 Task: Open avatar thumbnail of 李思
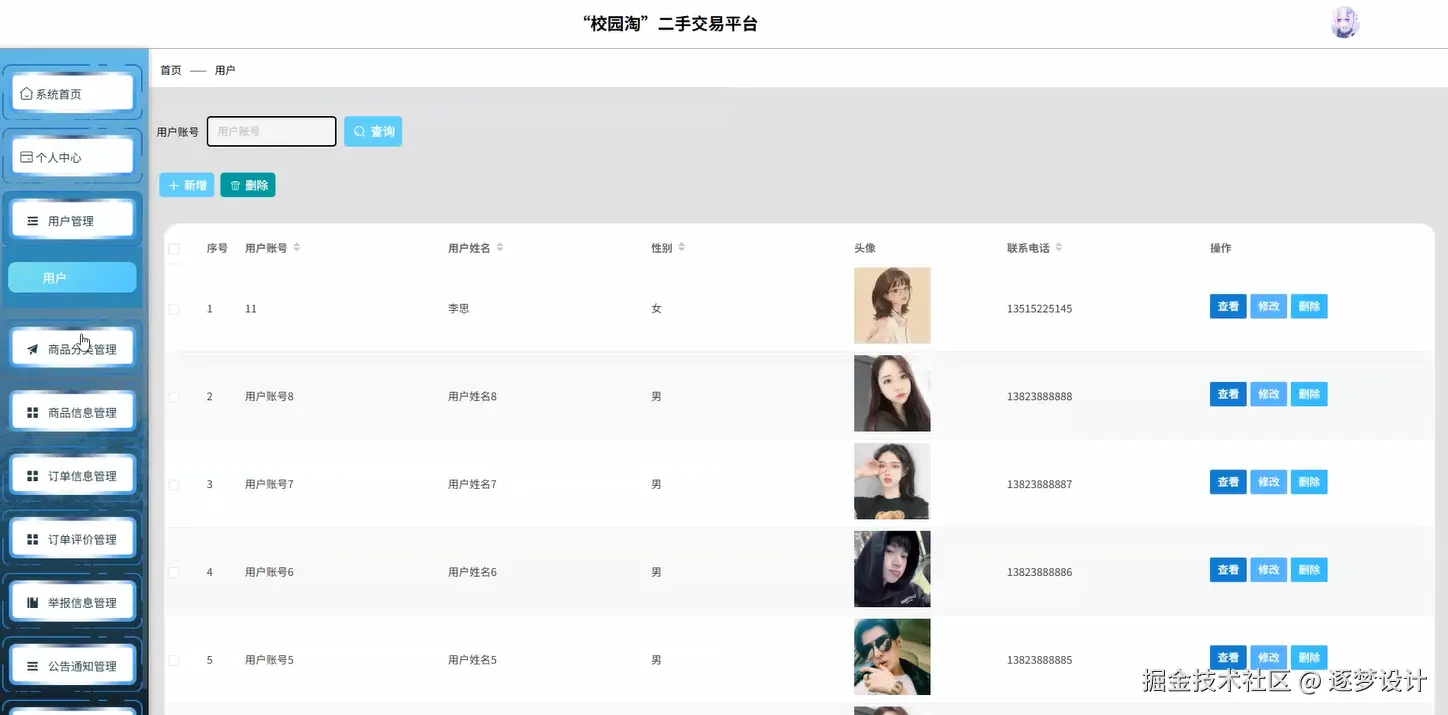coord(892,305)
